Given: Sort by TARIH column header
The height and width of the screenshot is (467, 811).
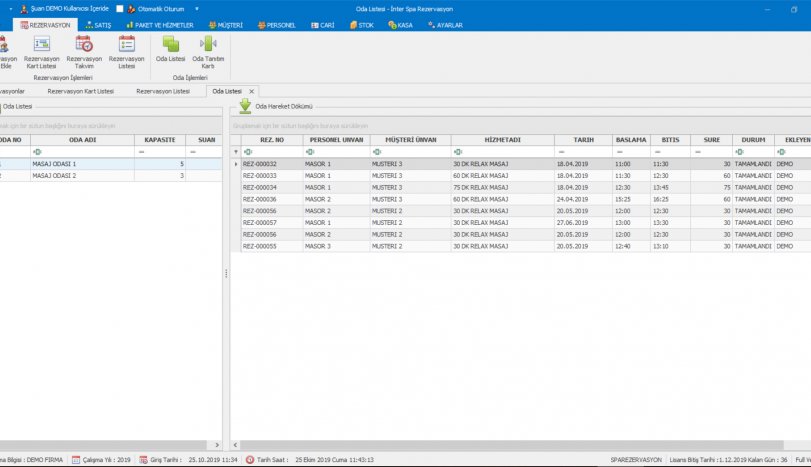Looking at the screenshot, I should click(583, 140).
